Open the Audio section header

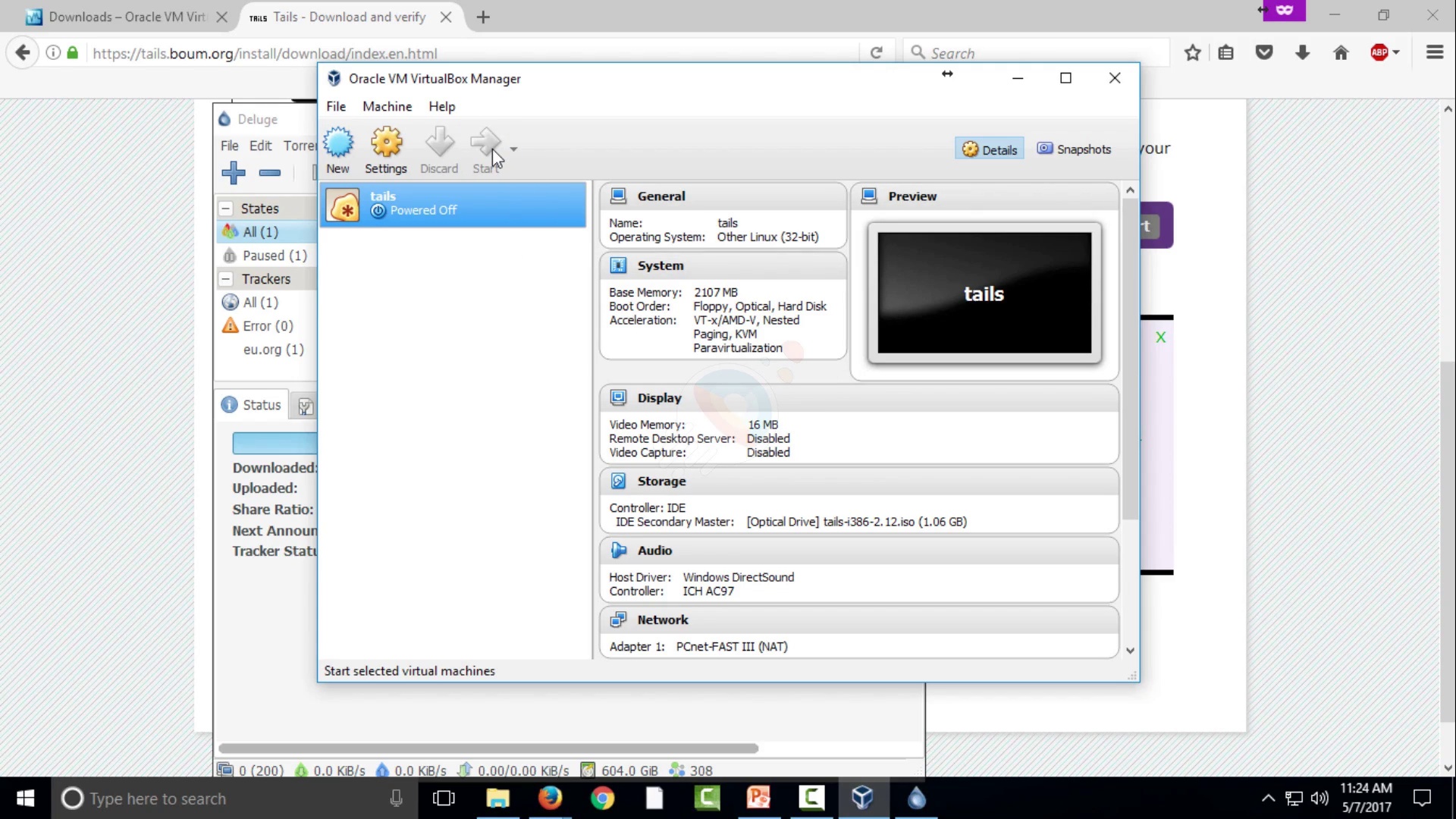point(859,551)
